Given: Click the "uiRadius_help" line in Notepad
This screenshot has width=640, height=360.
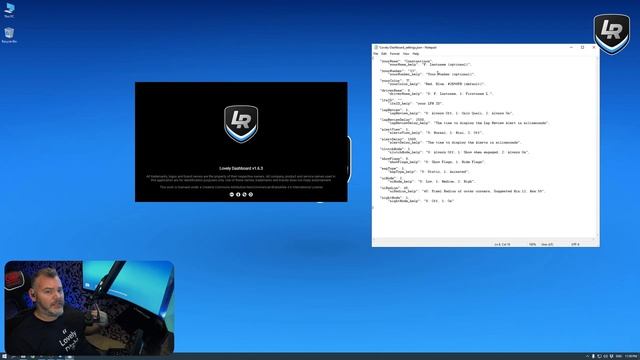Looking at the screenshot, I should (467, 191).
